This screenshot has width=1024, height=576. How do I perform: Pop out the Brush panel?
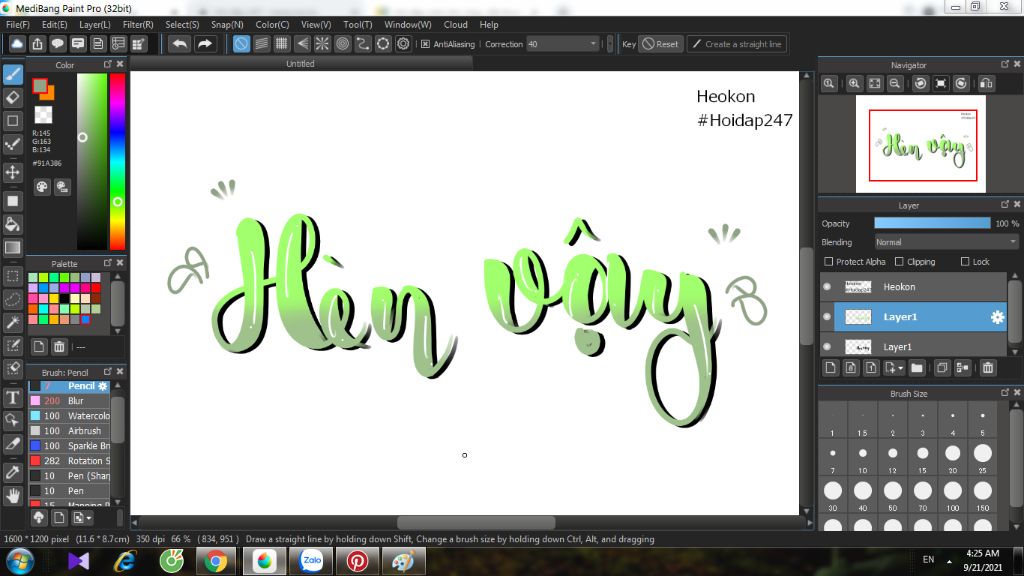tap(108, 372)
